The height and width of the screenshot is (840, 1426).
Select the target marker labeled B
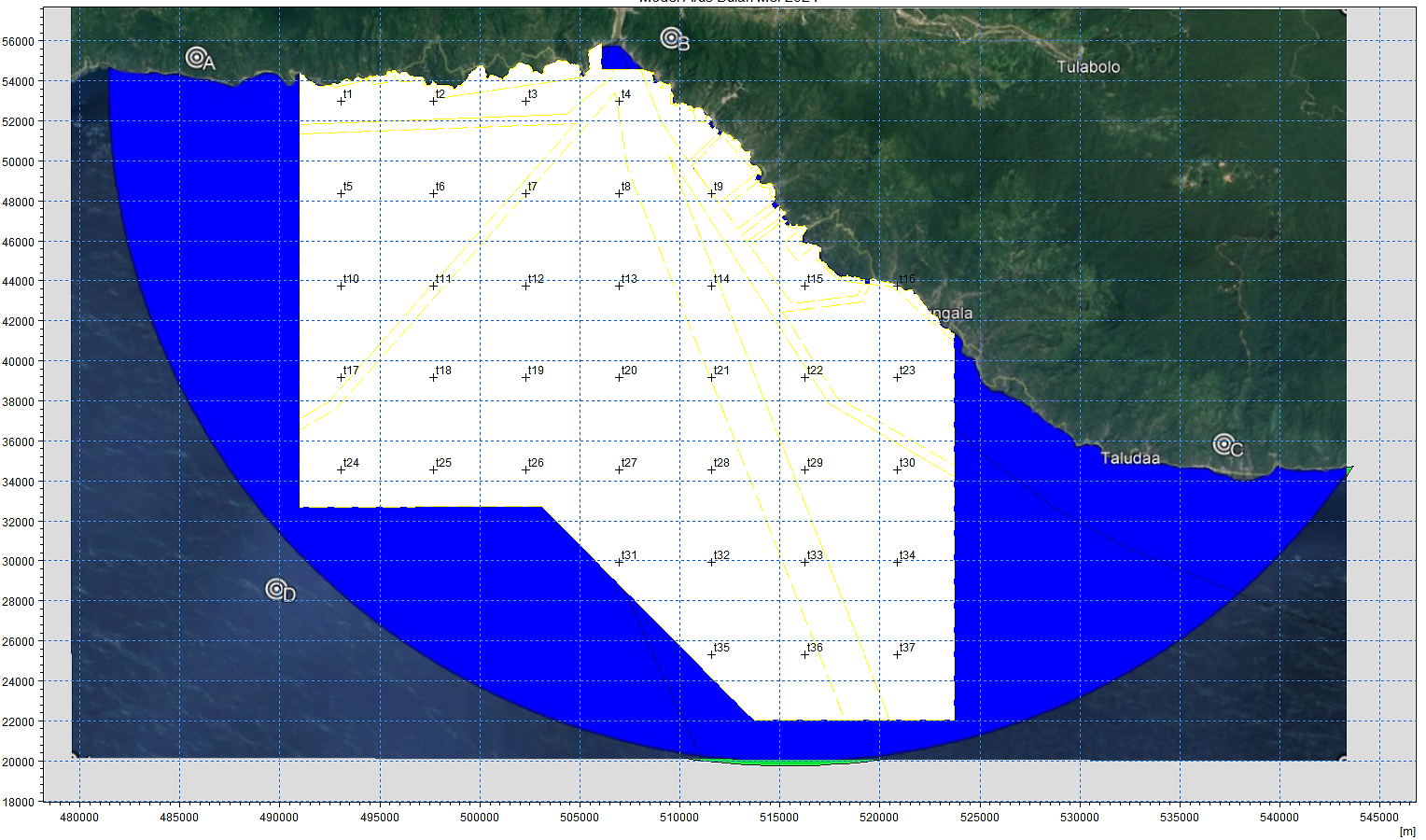(x=671, y=38)
